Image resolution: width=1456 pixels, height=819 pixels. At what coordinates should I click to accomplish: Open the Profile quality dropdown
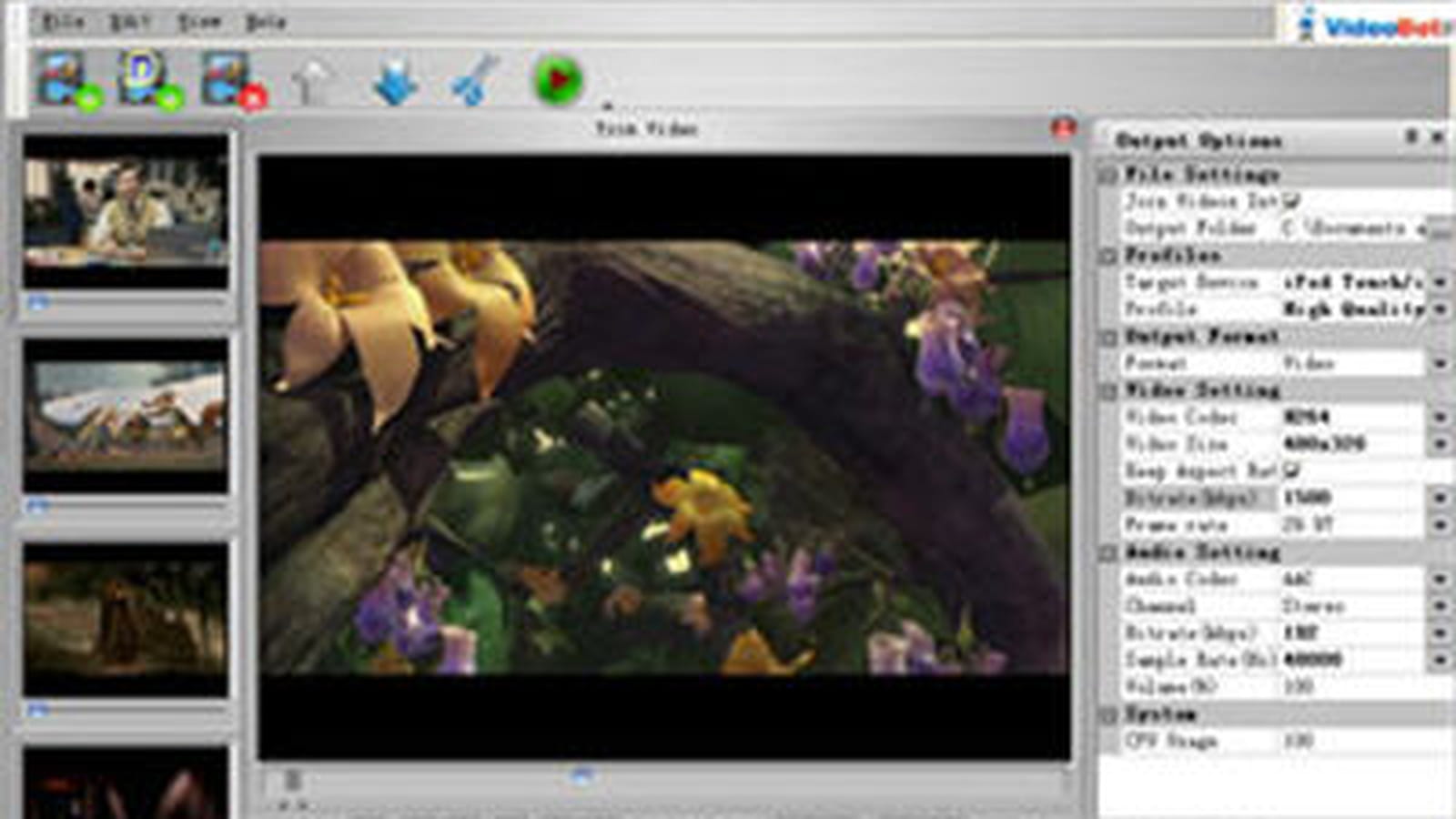(x=1440, y=309)
